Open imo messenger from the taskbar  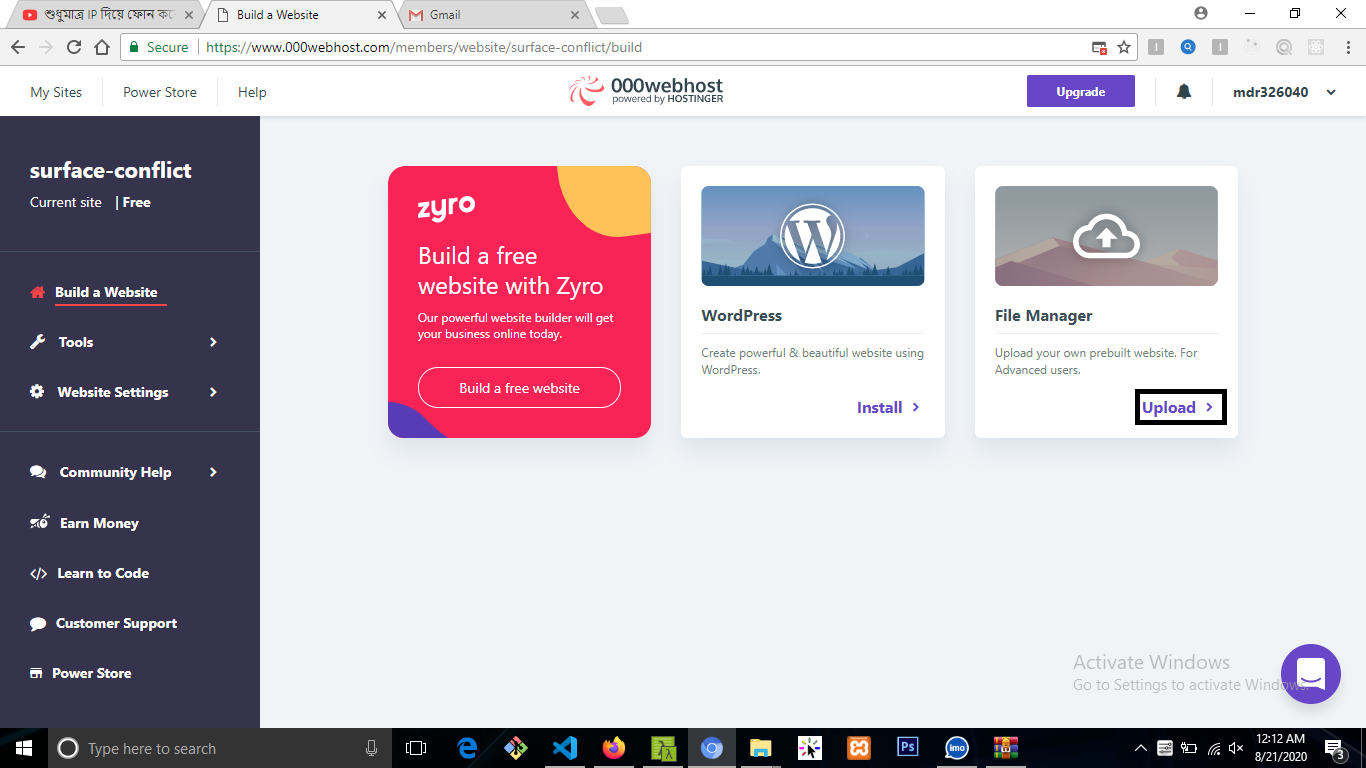pos(957,748)
